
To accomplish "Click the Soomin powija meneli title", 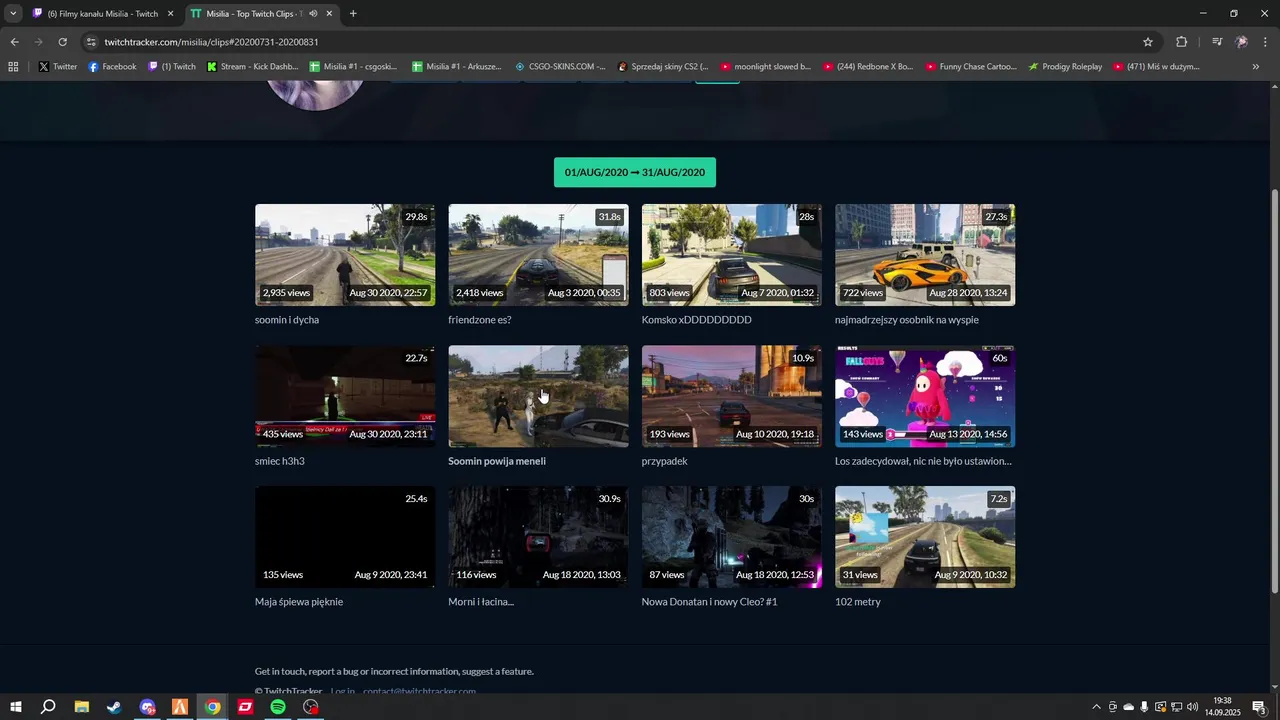I will click(x=497, y=461).
